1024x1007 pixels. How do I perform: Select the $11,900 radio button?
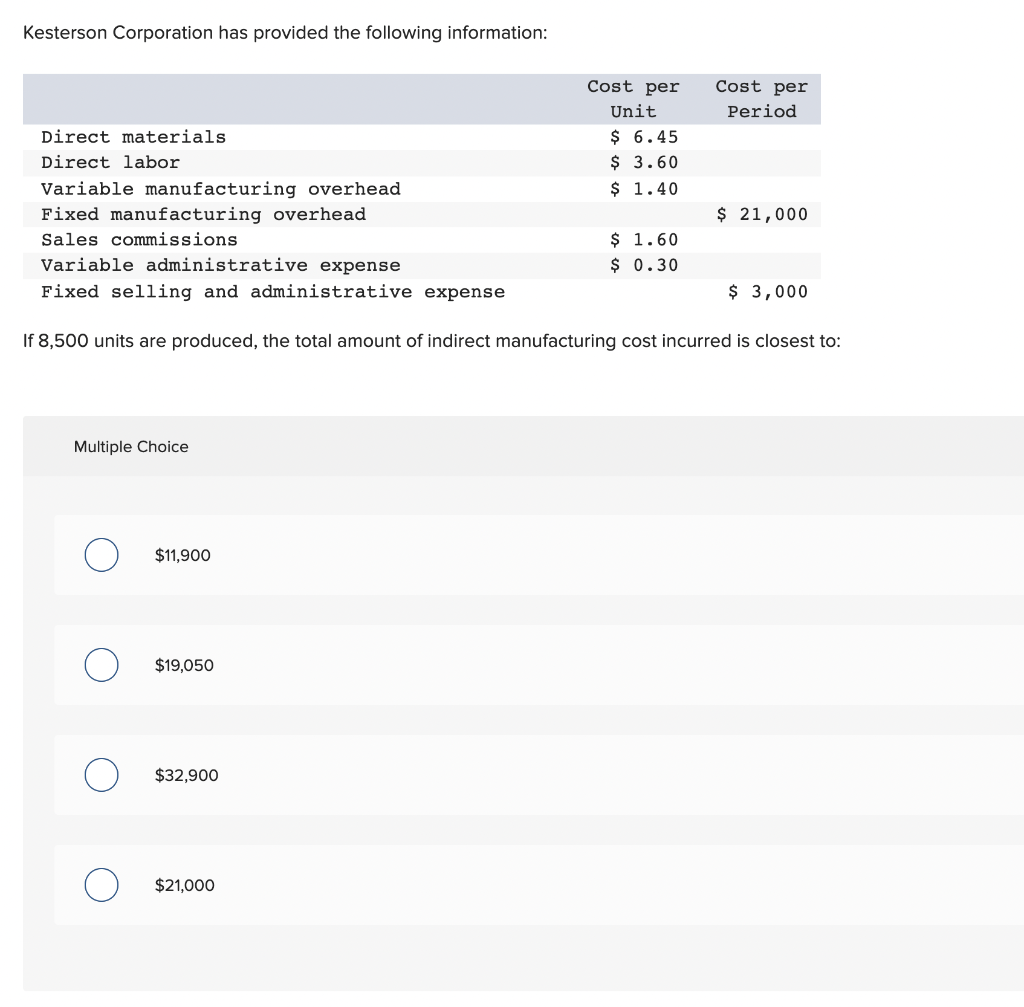101,555
